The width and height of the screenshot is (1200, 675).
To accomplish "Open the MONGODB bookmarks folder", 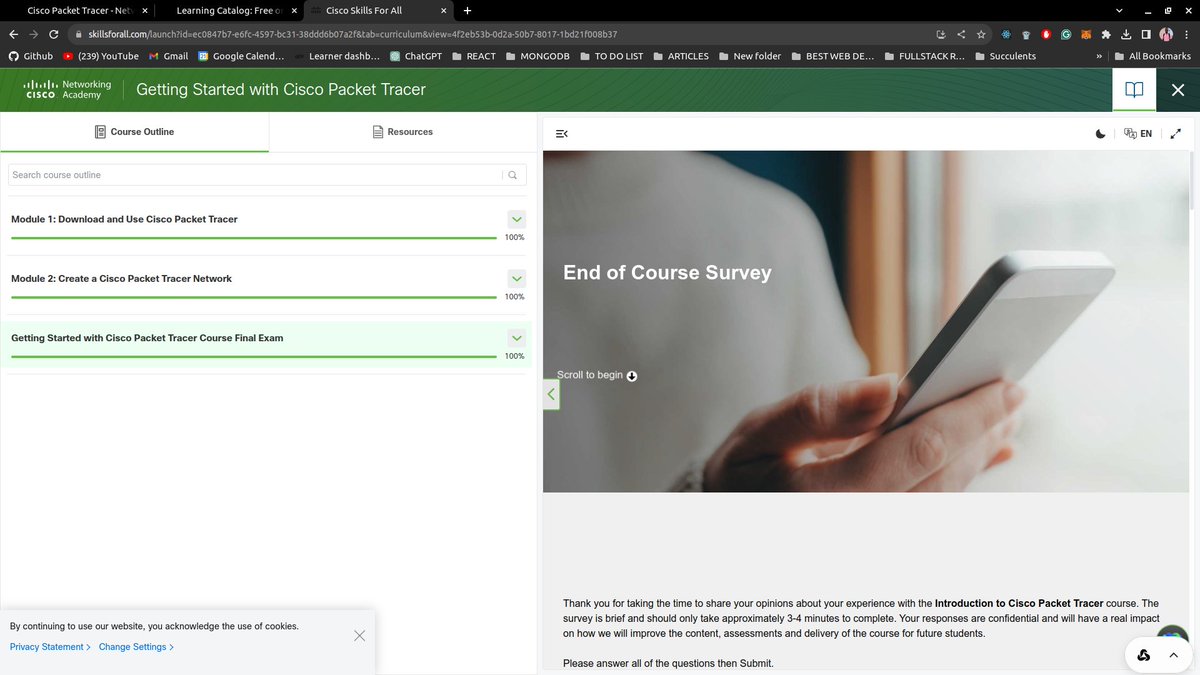I will click(538, 56).
